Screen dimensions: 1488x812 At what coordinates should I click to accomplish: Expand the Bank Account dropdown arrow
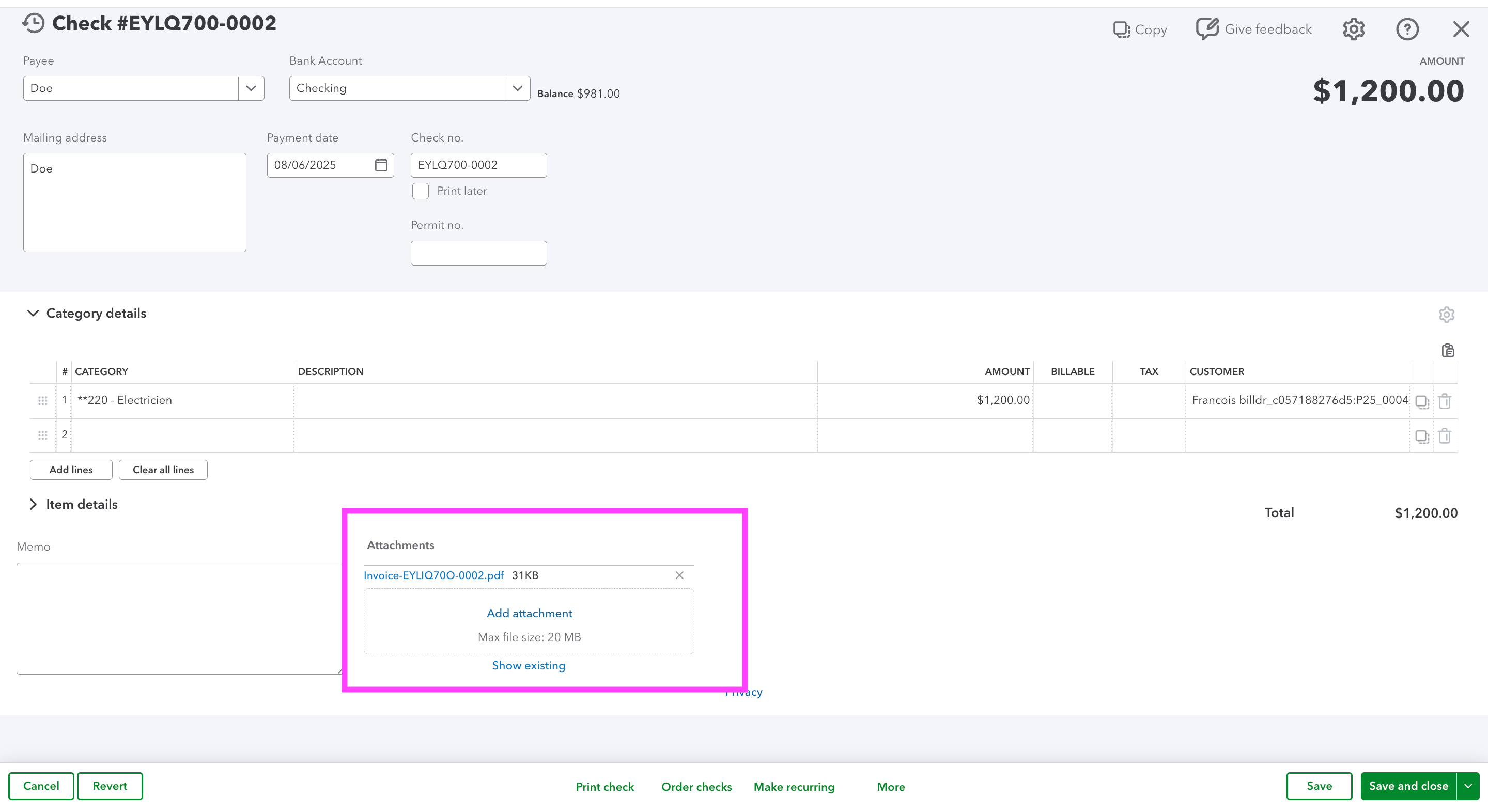click(518, 88)
